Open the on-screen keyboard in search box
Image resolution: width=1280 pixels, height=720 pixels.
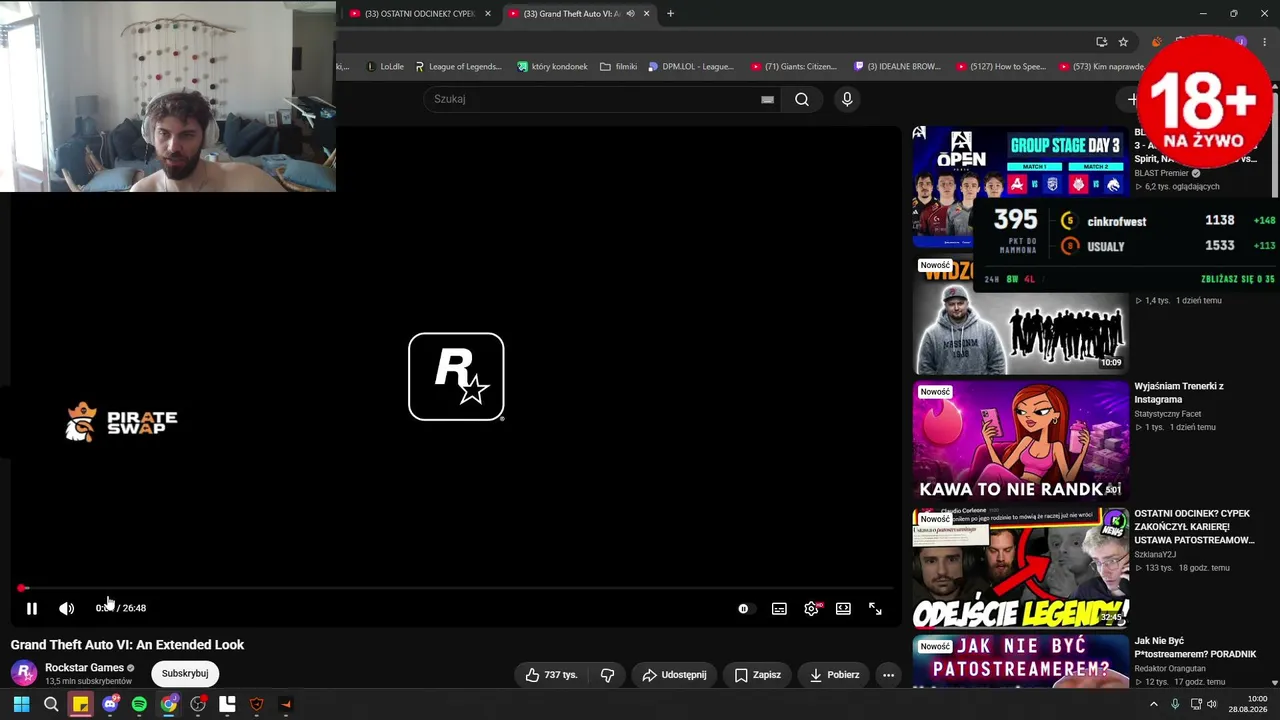pyautogui.click(x=767, y=99)
